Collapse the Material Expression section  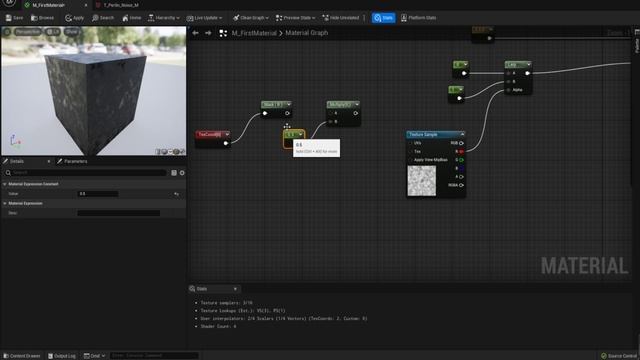pos(4,203)
